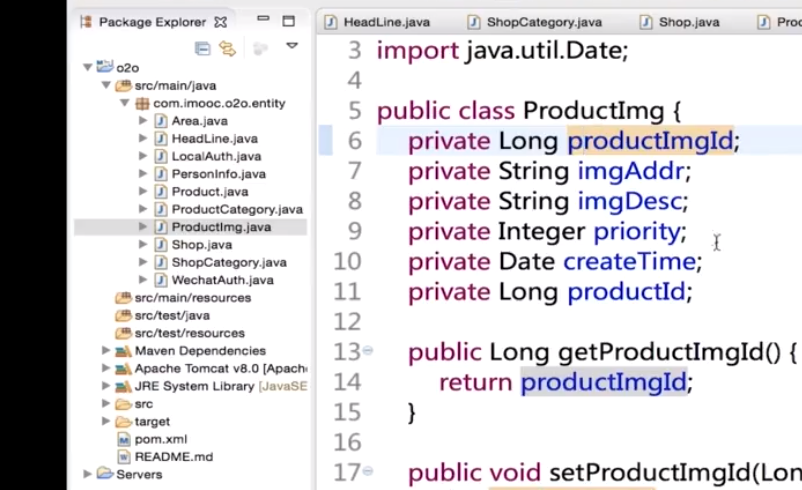Maximize the Package Explorer panel
The width and height of the screenshot is (802, 490).
click(x=288, y=21)
